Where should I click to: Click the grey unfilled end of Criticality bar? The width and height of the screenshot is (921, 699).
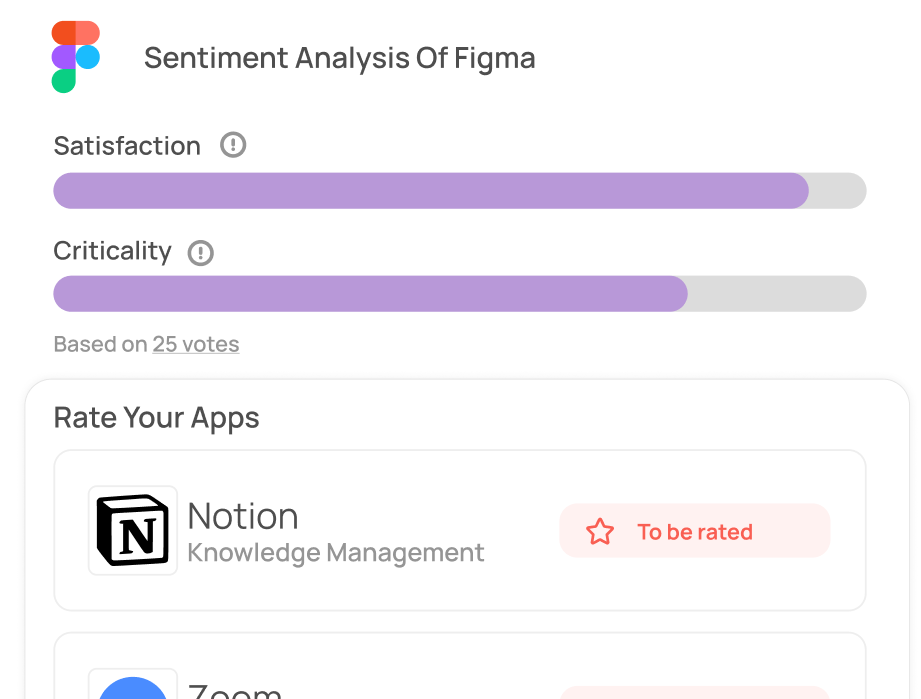click(x=776, y=294)
